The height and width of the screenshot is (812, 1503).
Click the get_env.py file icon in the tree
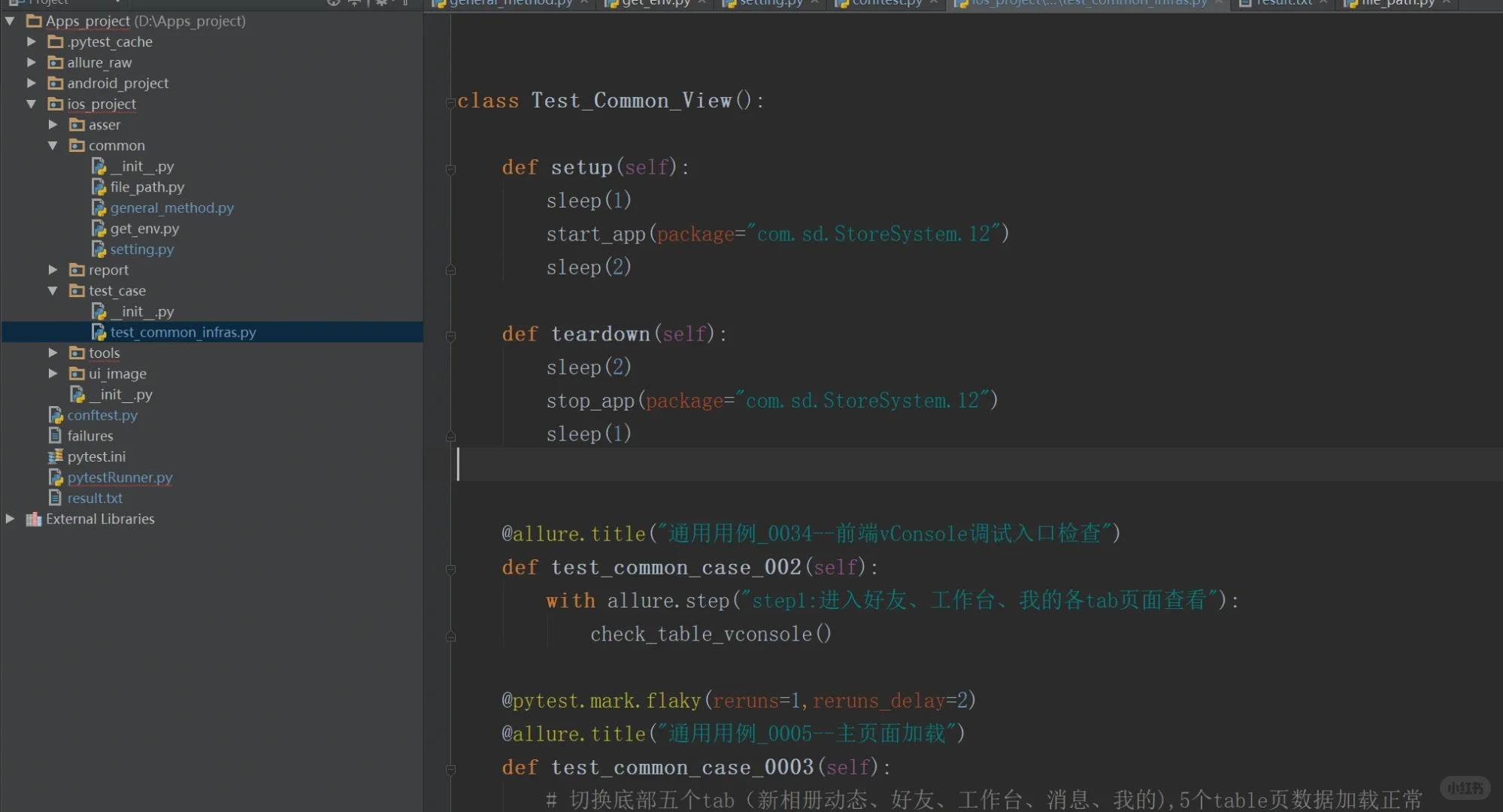[x=98, y=229]
